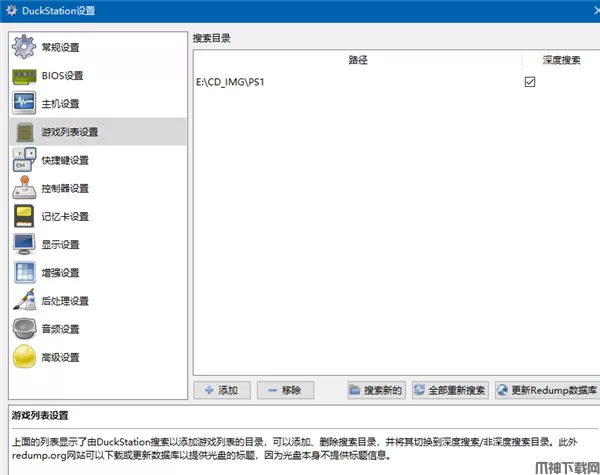Screen dimensions: 600x475
Task: Open the 记忆卡设置 memory card icon
Action: pyautogui.click(x=24, y=216)
